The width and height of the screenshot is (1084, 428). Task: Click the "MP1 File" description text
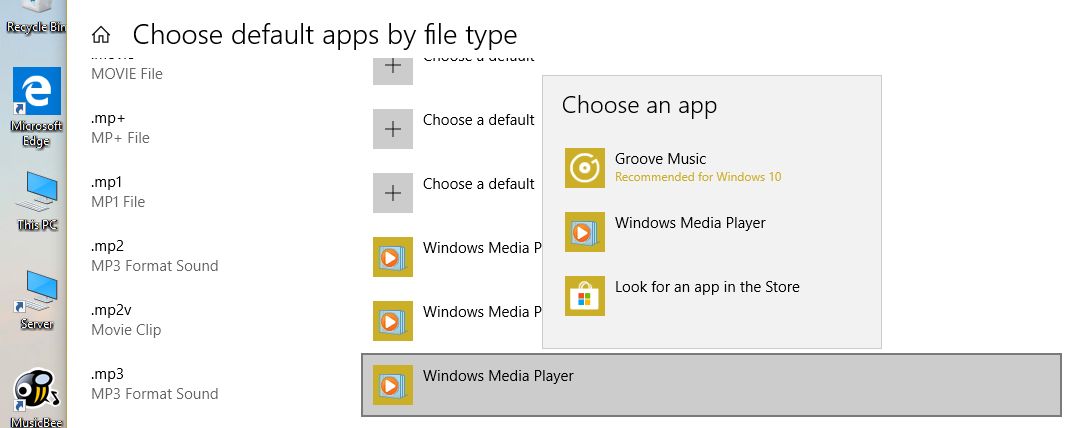pyautogui.click(x=118, y=202)
